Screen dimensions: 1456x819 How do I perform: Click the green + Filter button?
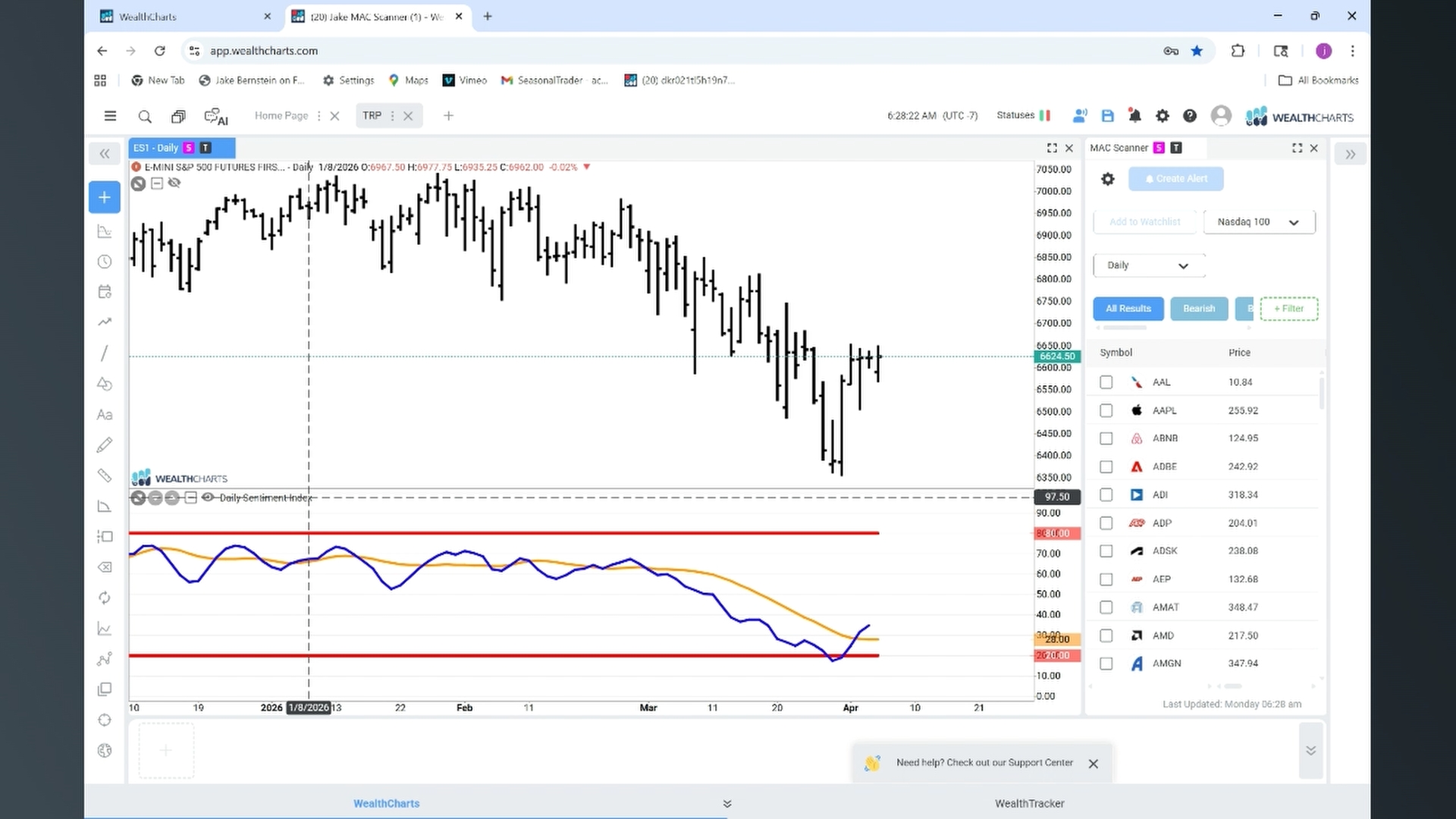coord(1289,309)
